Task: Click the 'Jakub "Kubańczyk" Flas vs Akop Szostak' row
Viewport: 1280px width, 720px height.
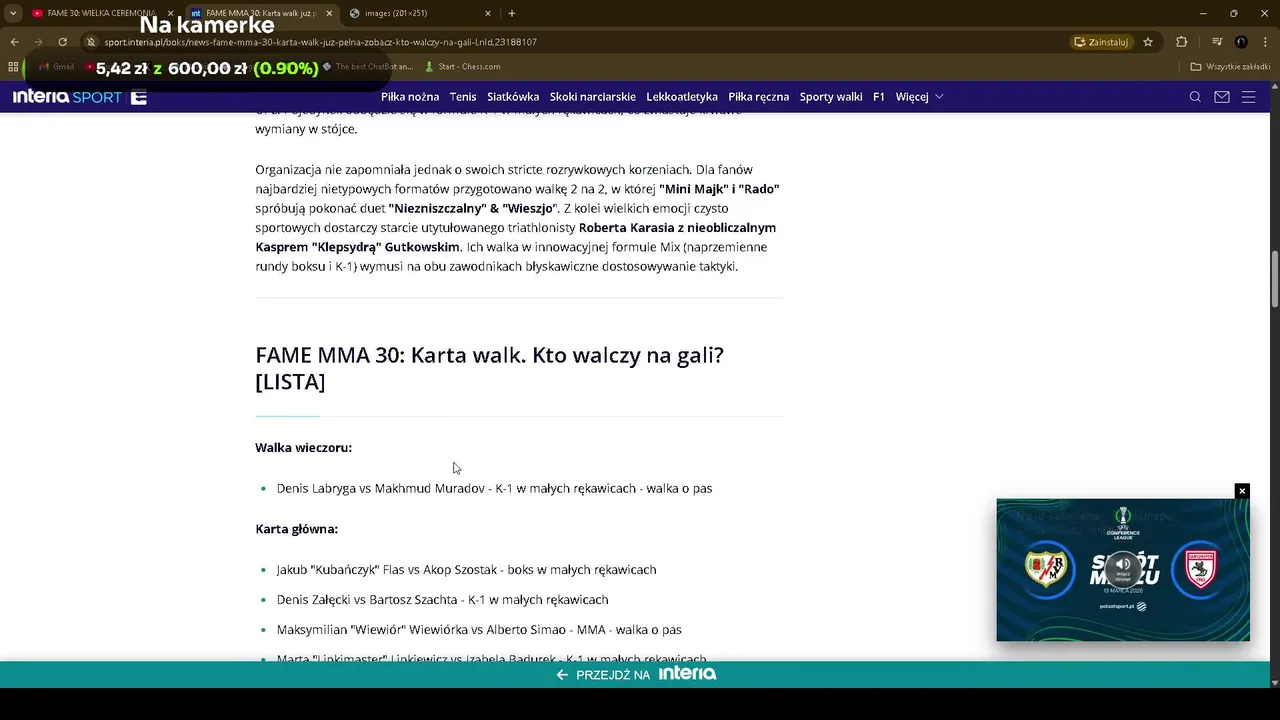Action: [466, 569]
